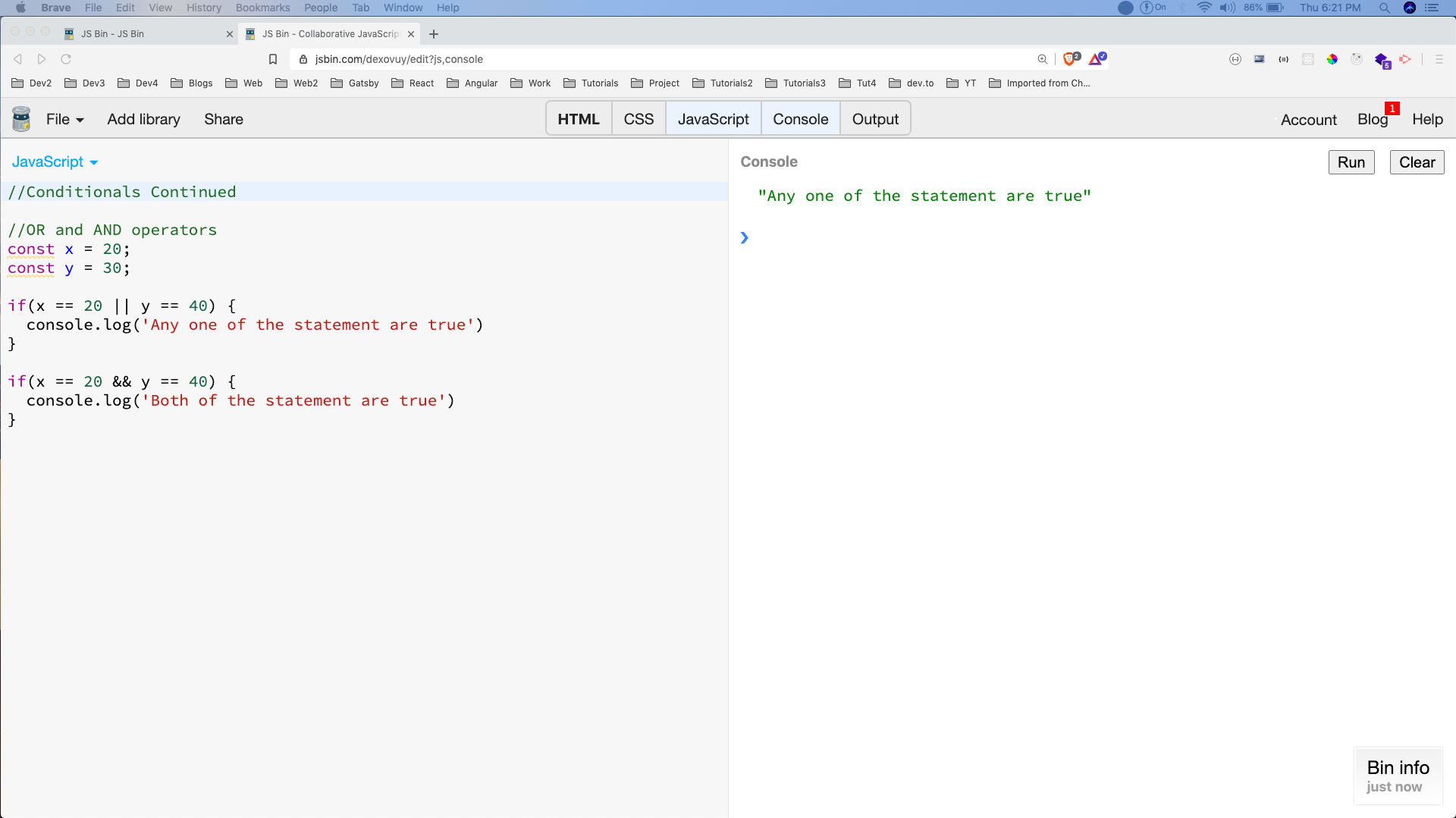
Task: Open Spotlight search icon
Action: (1385, 8)
